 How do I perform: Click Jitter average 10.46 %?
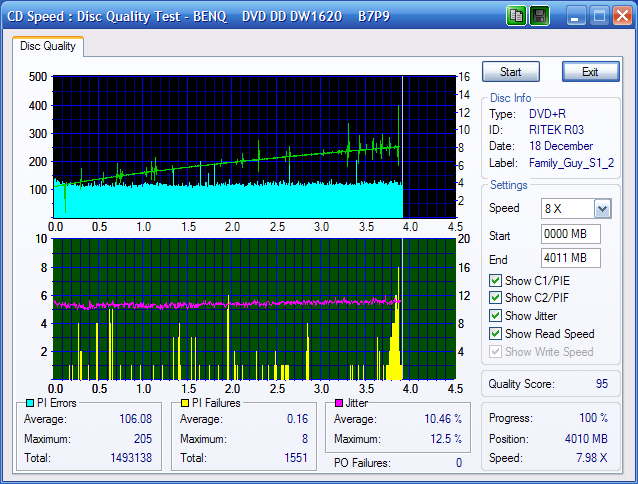point(443,419)
